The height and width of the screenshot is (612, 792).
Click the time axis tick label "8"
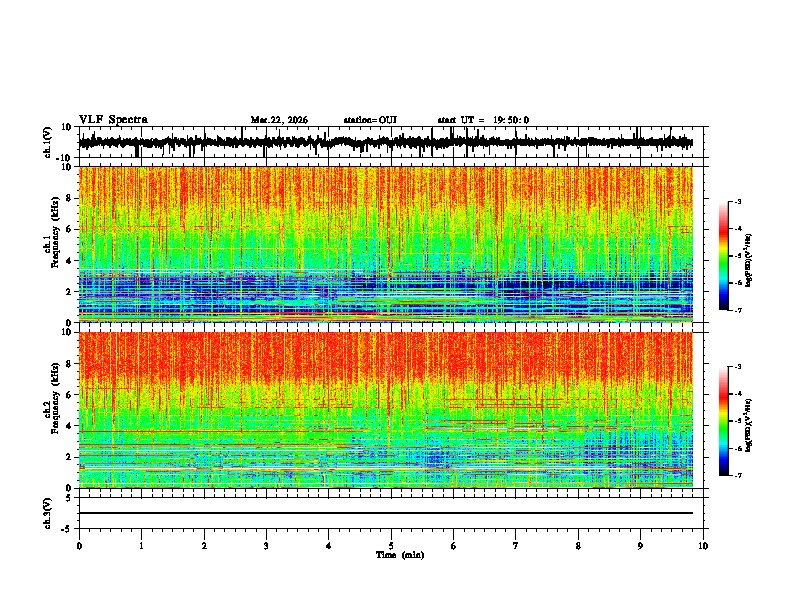[x=578, y=546]
